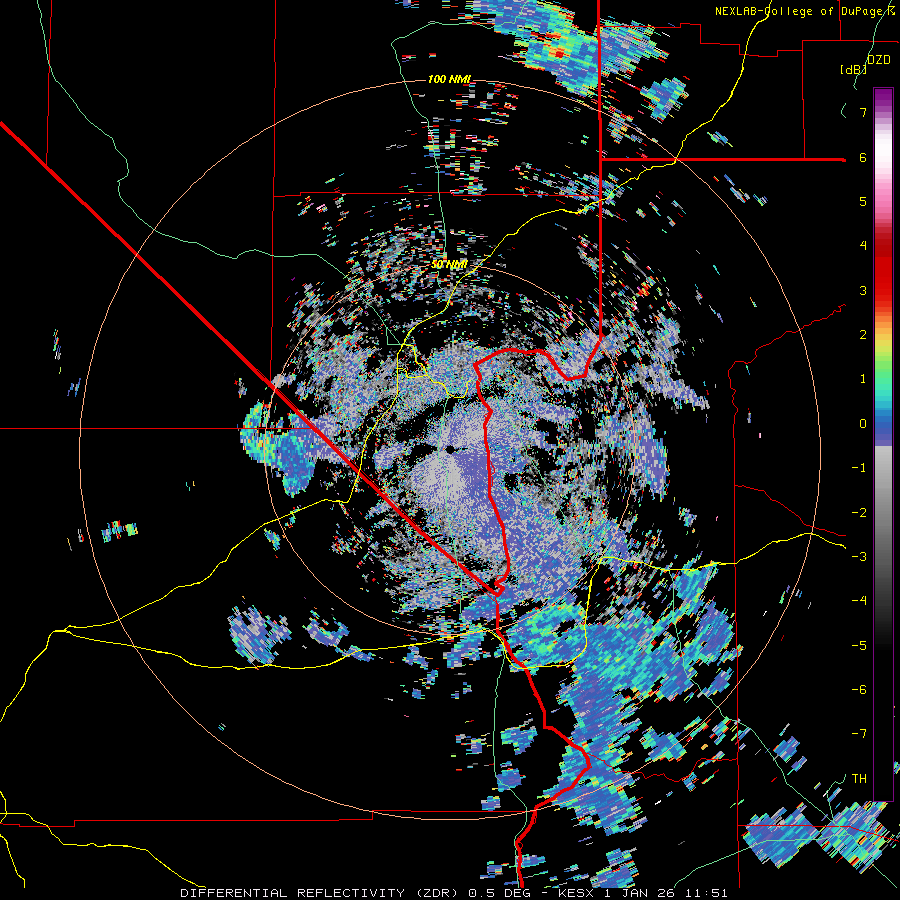Image resolution: width=900 pixels, height=900 pixels.
Task: Click the 1 value on the scale
Action: pos(863,379)
